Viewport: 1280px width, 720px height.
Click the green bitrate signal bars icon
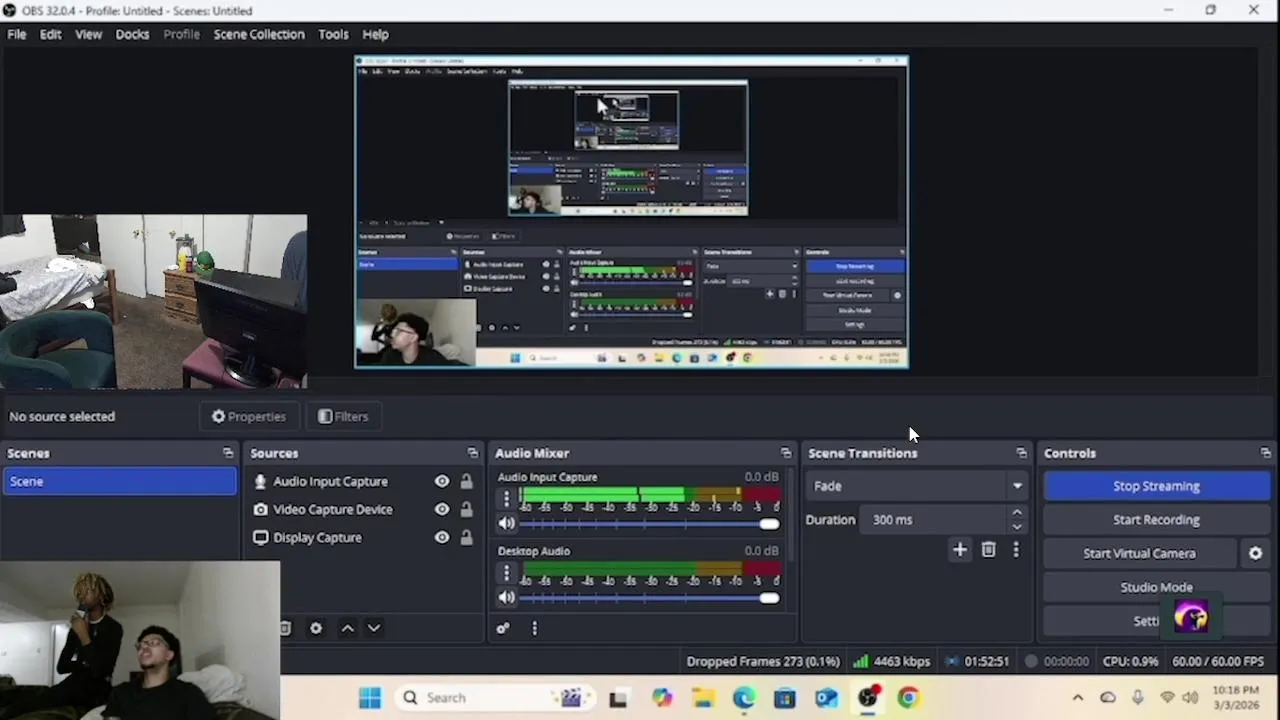[860, 661]
